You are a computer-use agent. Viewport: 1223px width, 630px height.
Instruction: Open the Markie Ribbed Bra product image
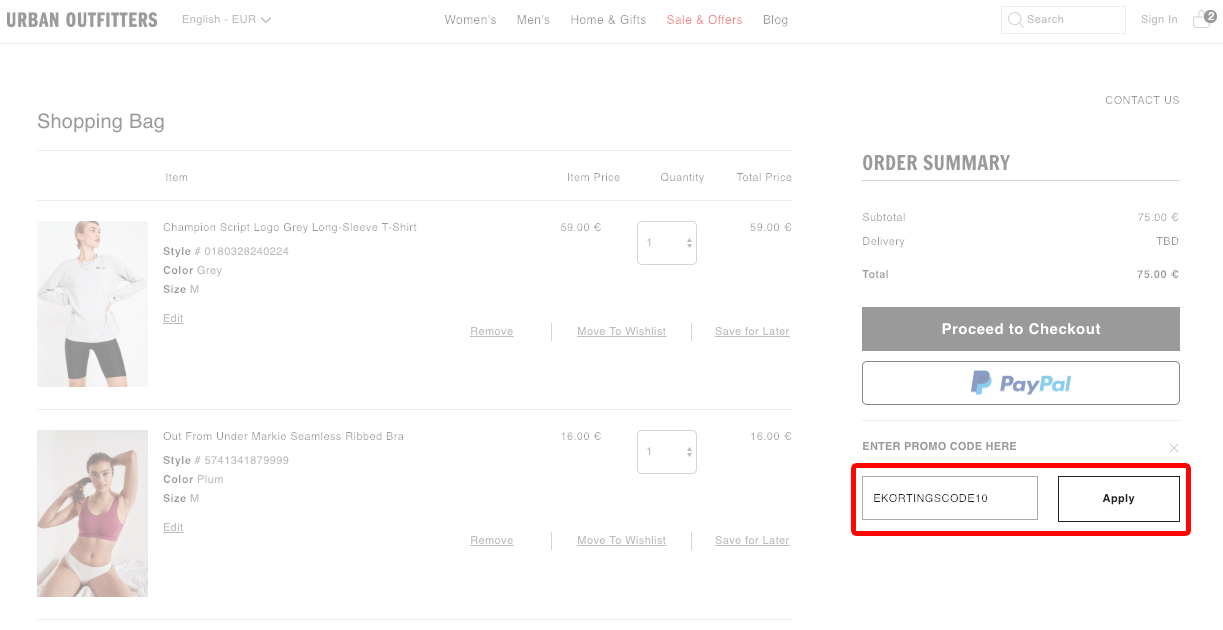[92, 513]
